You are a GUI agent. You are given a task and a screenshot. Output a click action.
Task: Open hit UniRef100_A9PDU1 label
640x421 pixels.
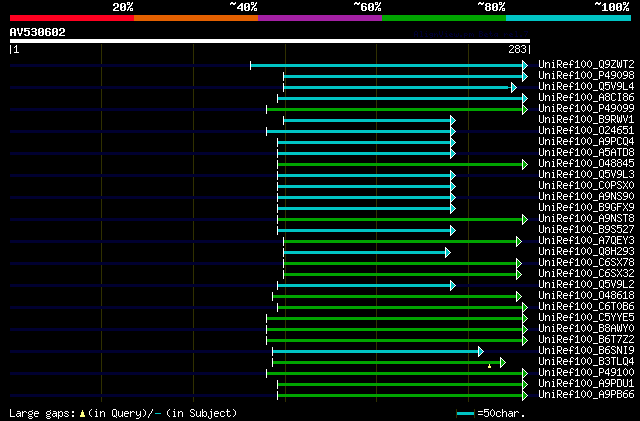(x=586, y=384)
